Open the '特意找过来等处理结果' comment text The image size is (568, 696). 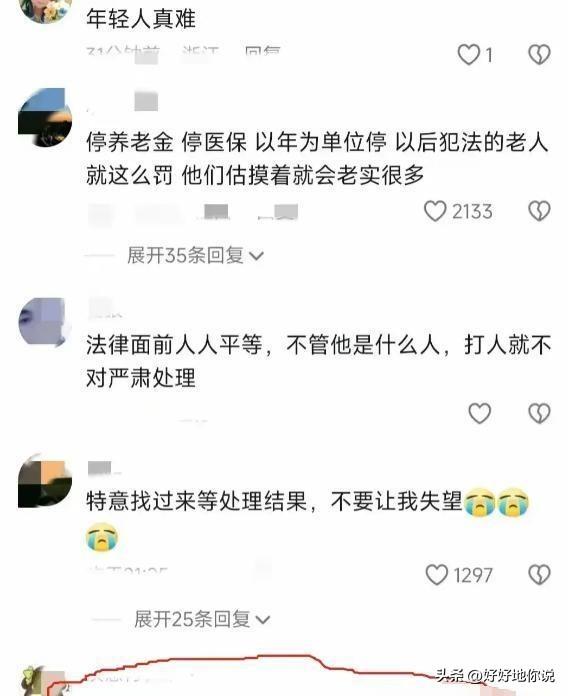coord(308,518)
